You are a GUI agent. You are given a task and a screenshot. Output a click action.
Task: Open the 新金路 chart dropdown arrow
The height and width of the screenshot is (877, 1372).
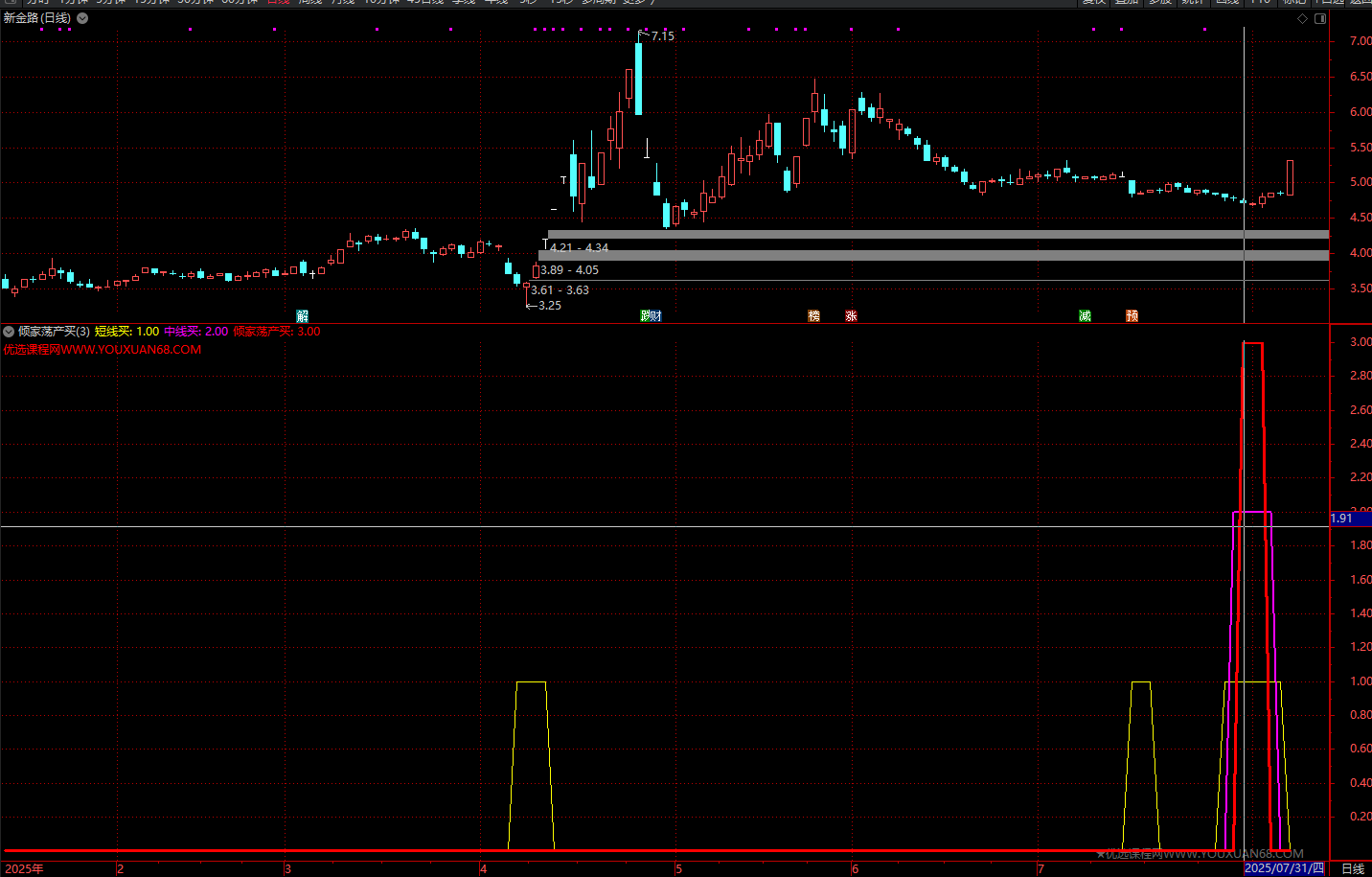pyautogui.click(x=82, y=18)
